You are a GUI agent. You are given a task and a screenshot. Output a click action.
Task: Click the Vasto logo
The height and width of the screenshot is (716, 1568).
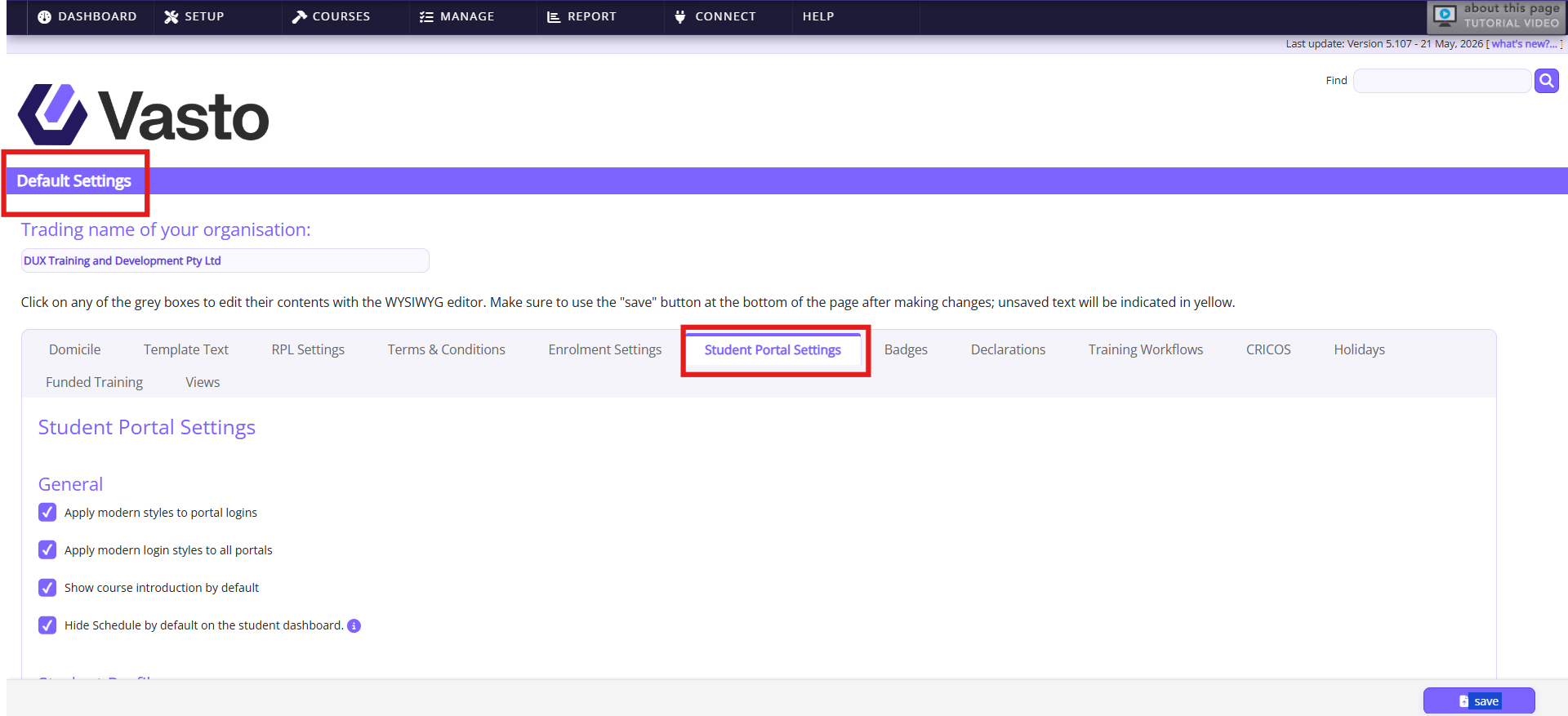pos(144,115)
